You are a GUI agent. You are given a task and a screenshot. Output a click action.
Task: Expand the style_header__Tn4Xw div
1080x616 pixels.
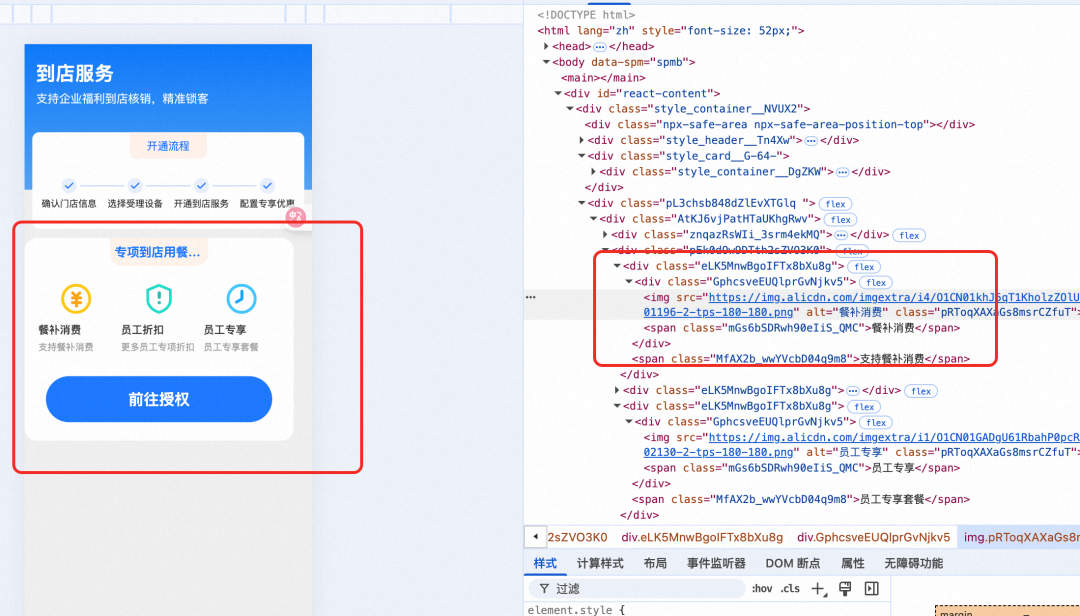tap(582, 141)
